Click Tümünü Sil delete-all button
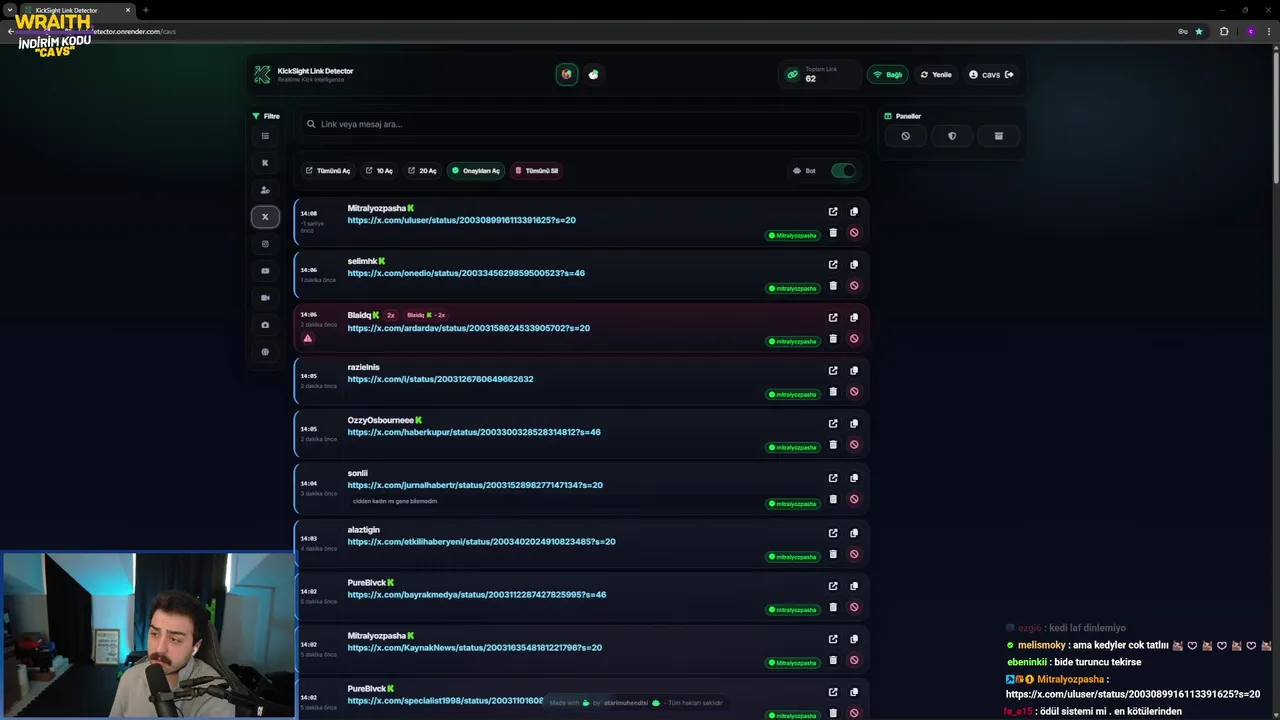Viewport: 1280px width, 720px height. tap(536, 171)
